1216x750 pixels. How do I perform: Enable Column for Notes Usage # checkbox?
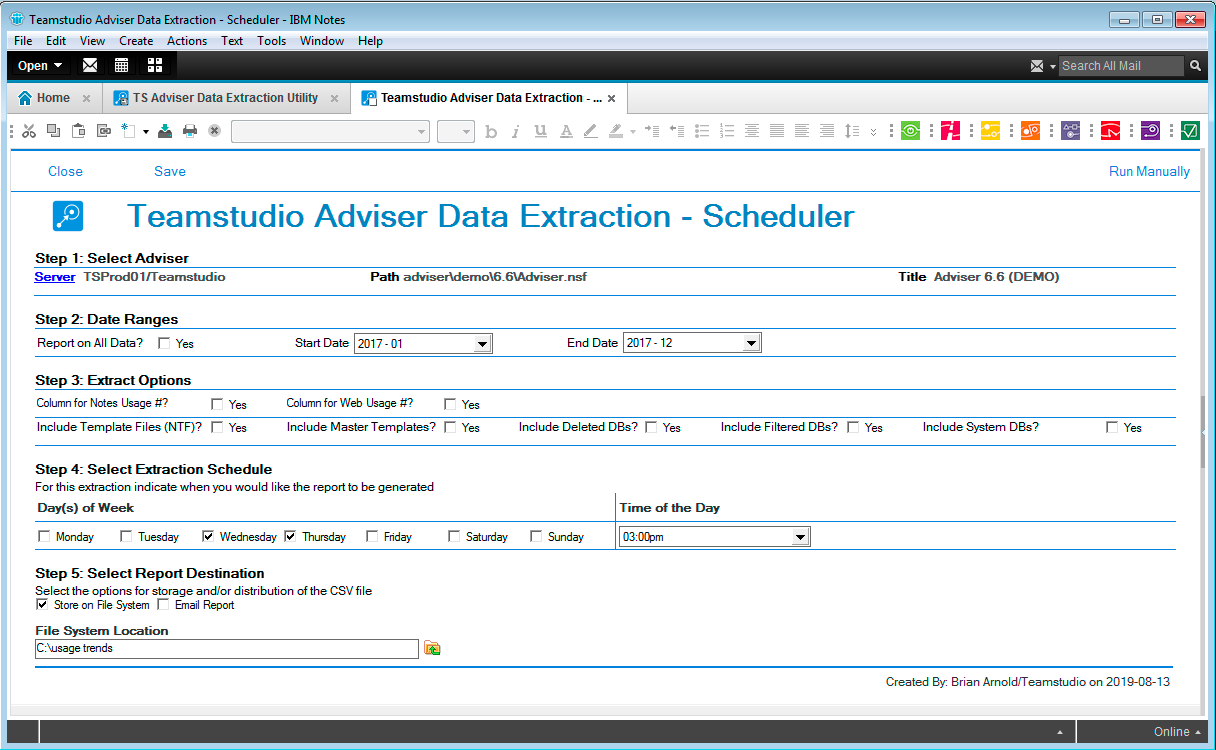click(x=217, y=404)
